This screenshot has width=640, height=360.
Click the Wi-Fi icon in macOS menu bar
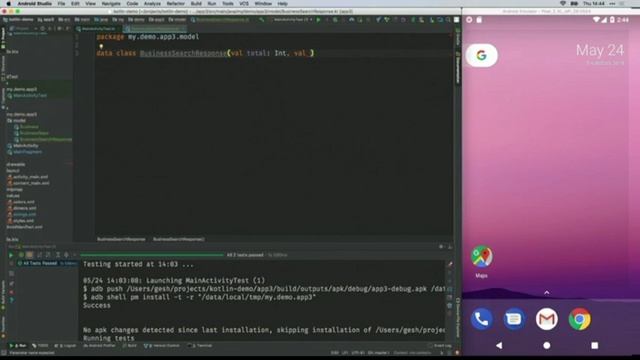pyautogui.click(x=563, y=3)
